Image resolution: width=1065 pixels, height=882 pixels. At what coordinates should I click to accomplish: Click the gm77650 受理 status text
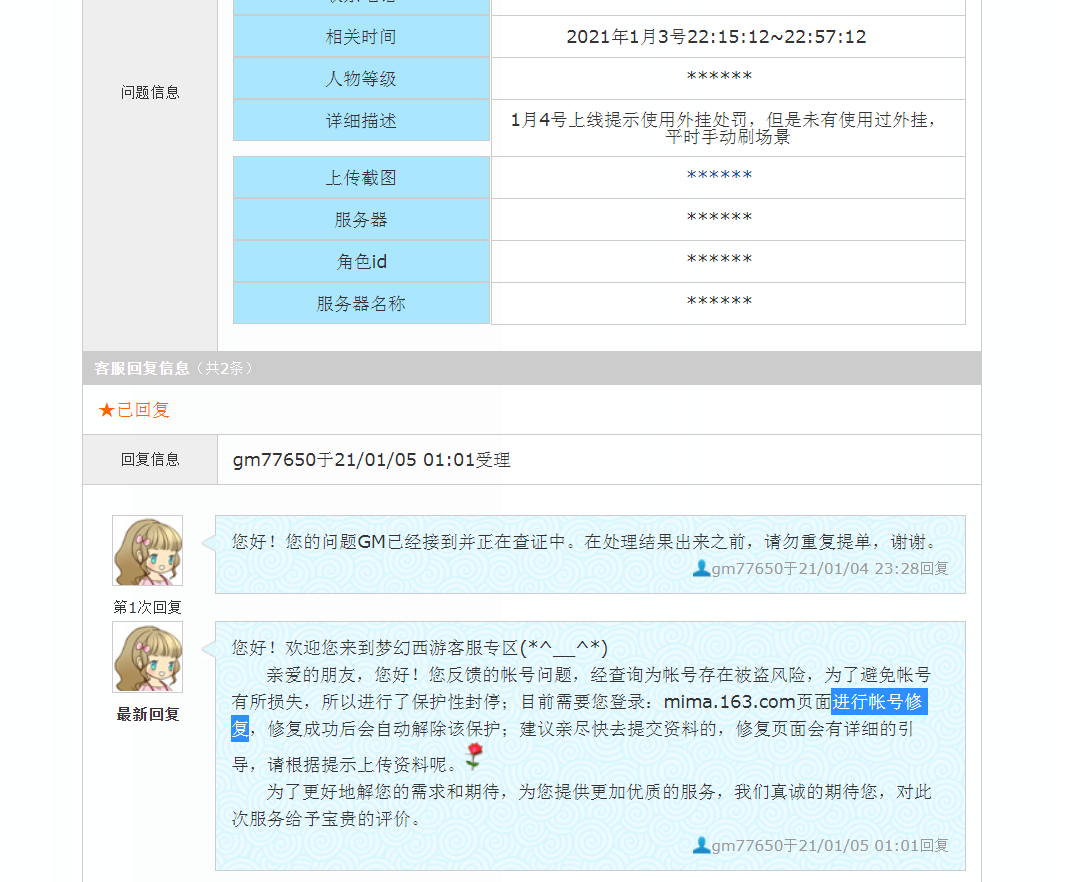(371, 460)
